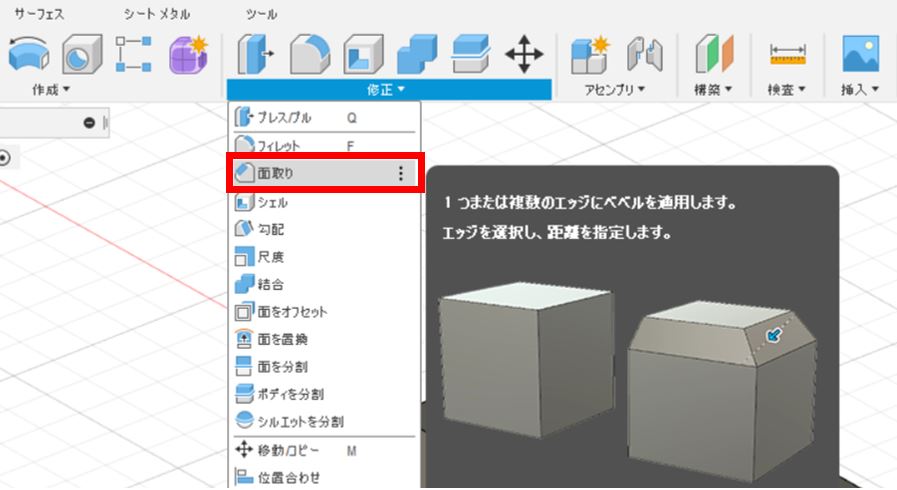Click the Offset Plane construct icon
Image resolution: width=897 pixels, height=490 pixels.
[x=714, y=54]
